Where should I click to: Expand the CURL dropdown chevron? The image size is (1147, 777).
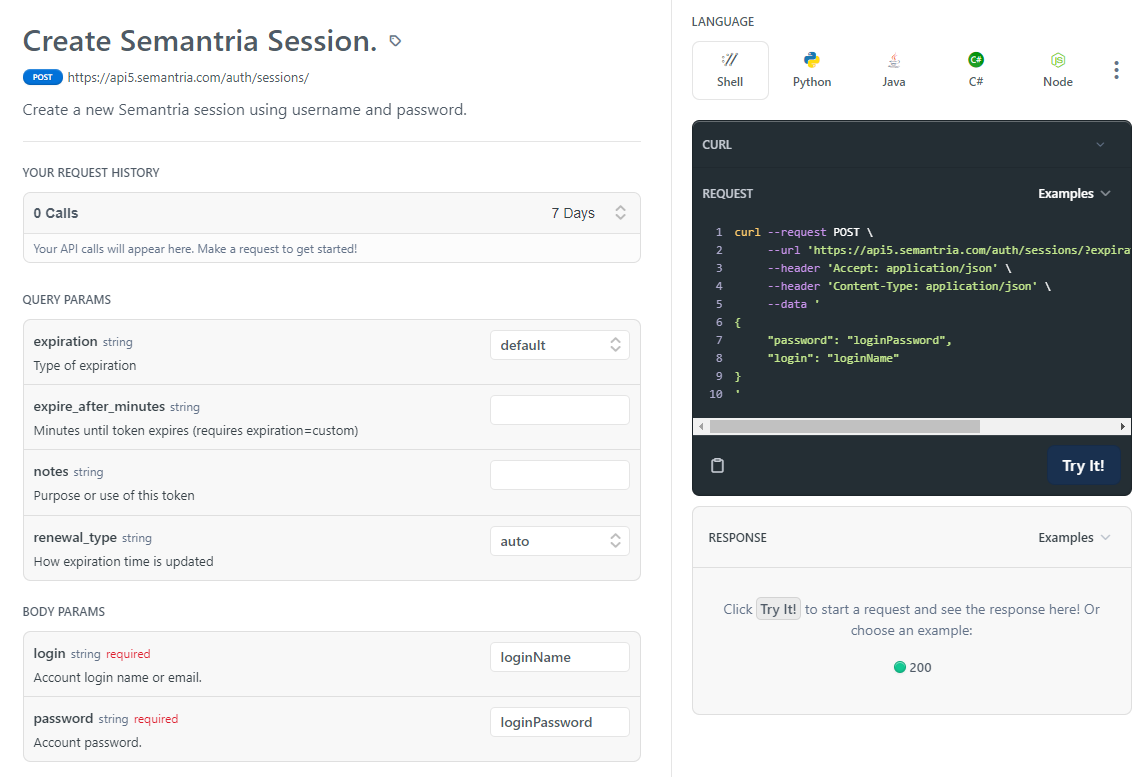pyautogui.click(x=1100, y=145)
